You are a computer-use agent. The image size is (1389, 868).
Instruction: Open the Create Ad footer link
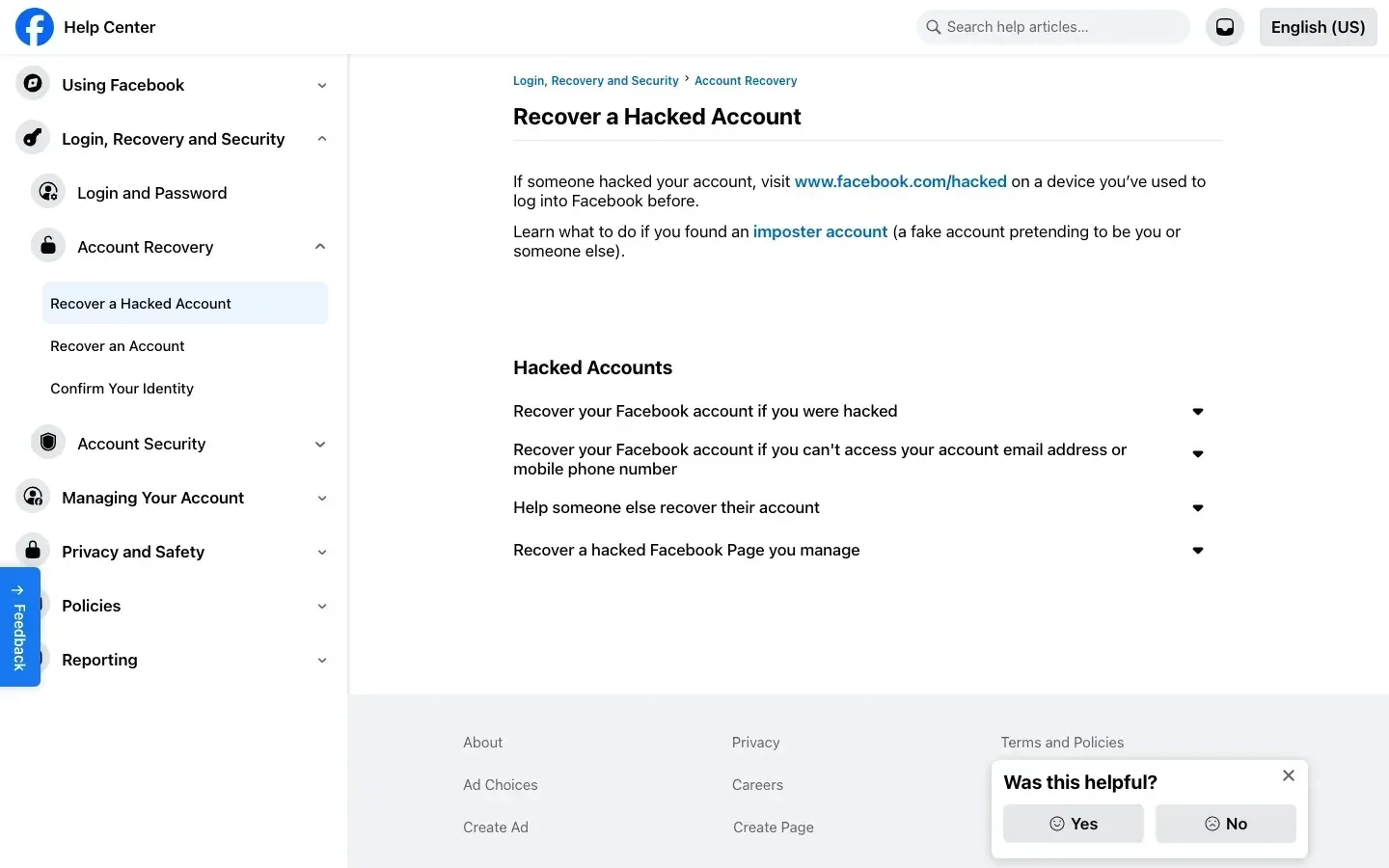pos(495,827)
